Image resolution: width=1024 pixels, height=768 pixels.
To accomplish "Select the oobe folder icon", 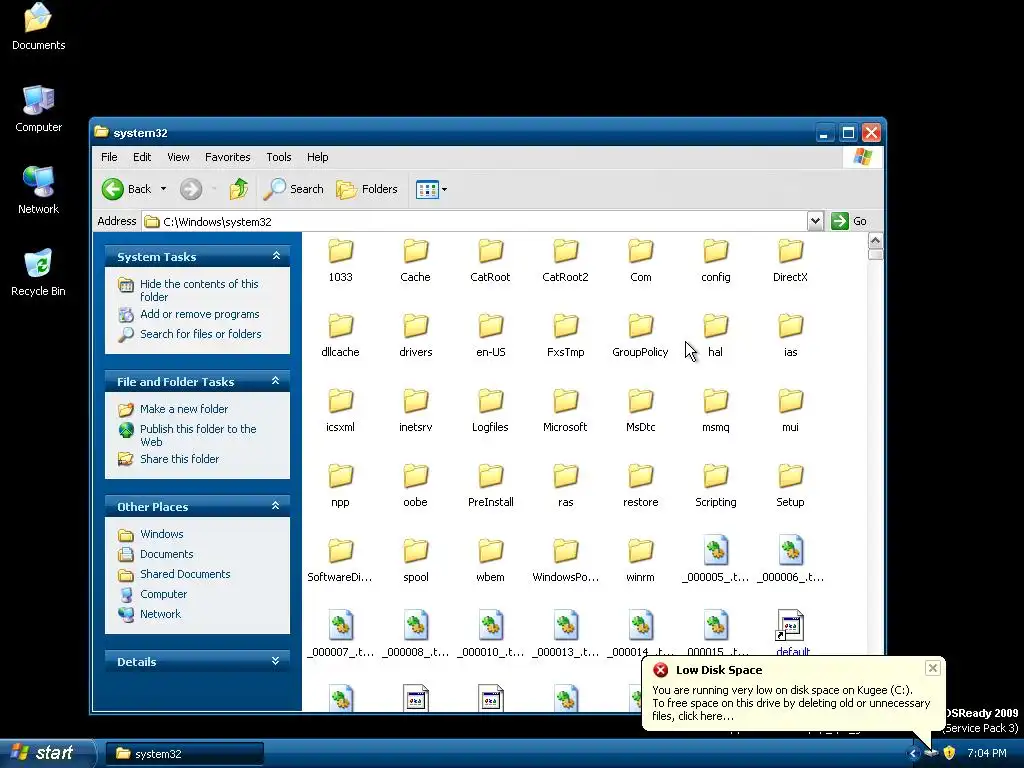I will pyautogui.click(x=415, y=476).
